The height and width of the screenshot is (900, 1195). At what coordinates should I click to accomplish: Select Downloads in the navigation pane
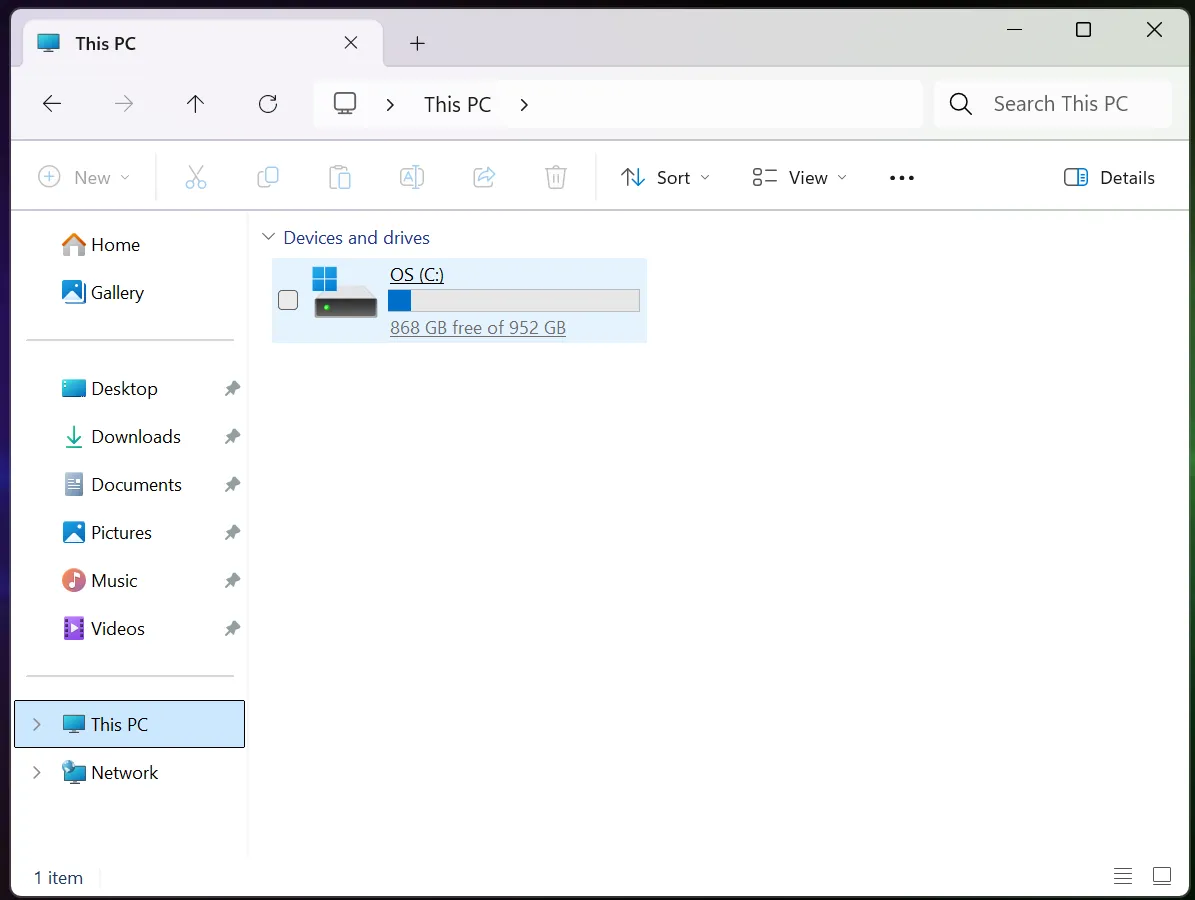pos(135,437)
